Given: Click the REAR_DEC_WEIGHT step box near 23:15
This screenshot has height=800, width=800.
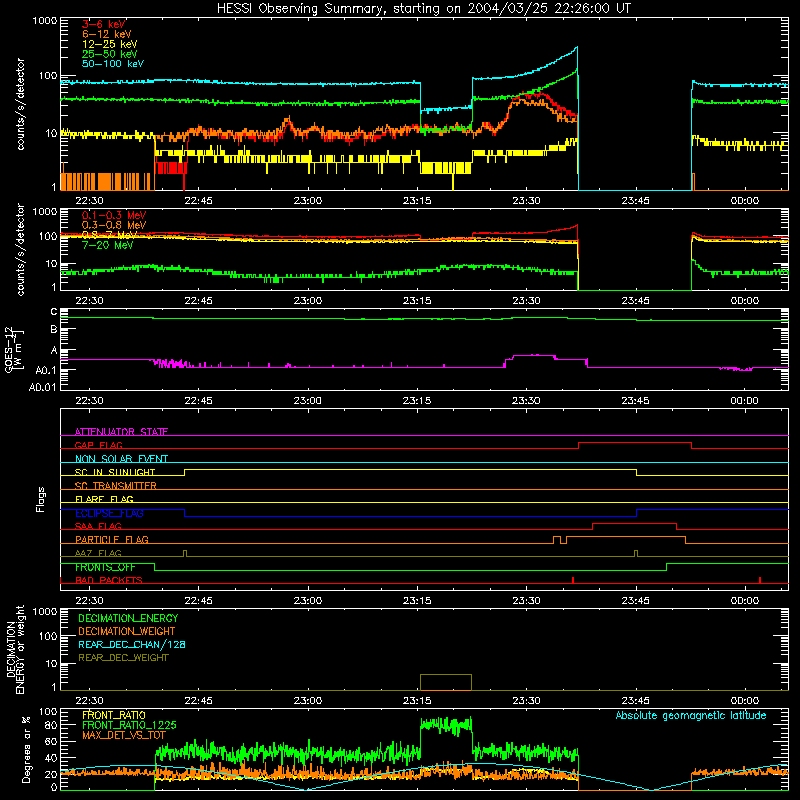Looking at the screenshot, I should tap(446, 682).
